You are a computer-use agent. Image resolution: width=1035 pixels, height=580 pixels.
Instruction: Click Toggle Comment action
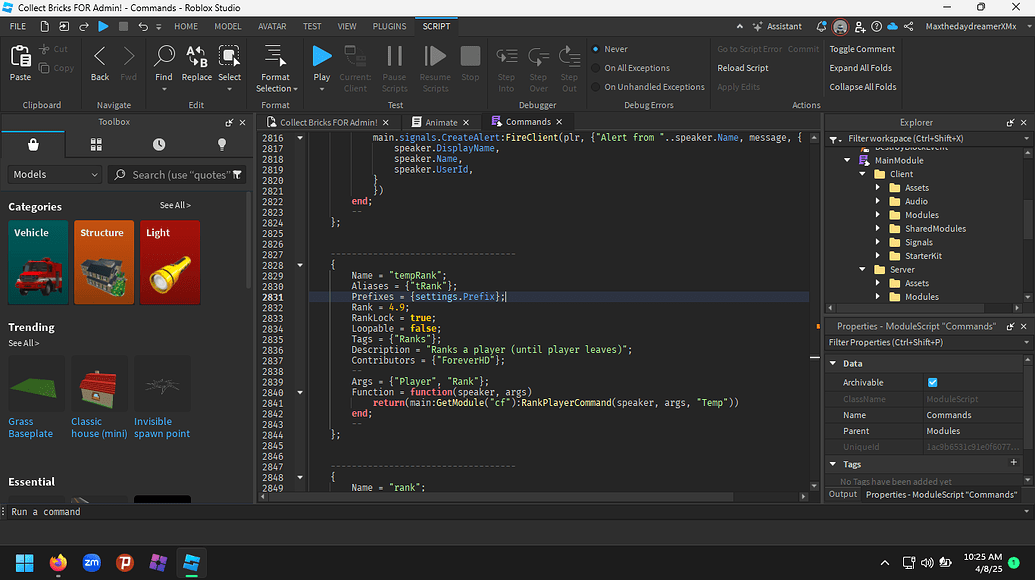click(x=862, y=49)
